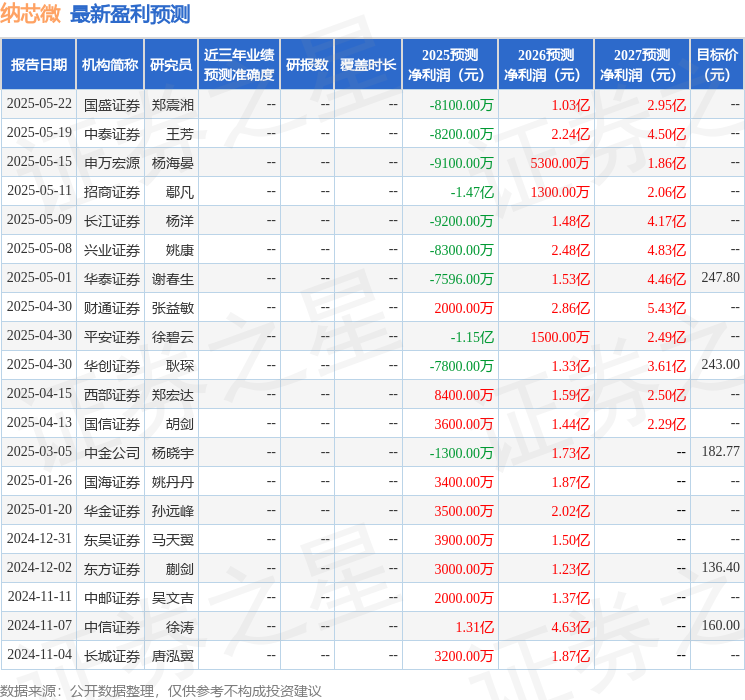745x700 pixels.
Task: Select the 近三年业绩预测准确度 column header
Action: 239,65
